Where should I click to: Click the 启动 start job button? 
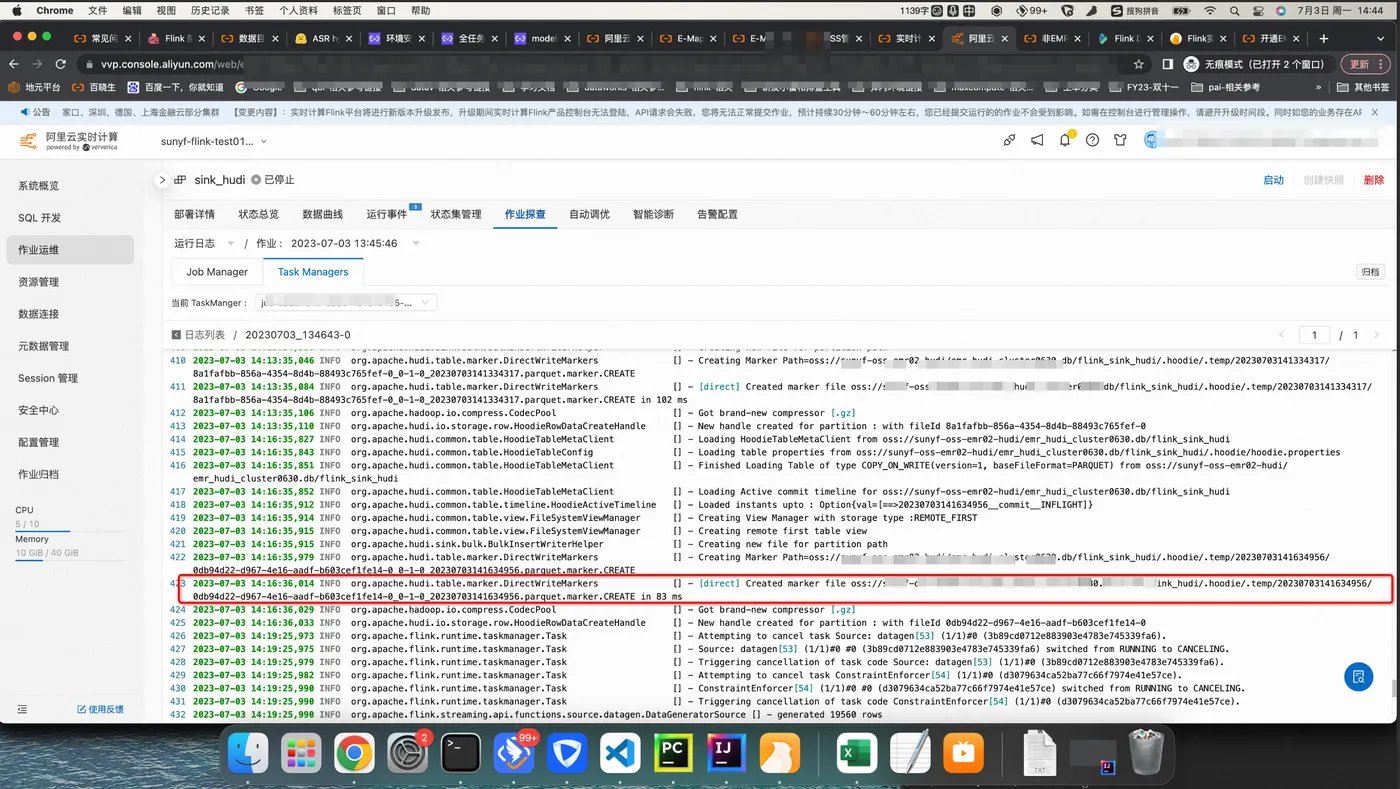pyautogui.click(x=1273, y=180)
